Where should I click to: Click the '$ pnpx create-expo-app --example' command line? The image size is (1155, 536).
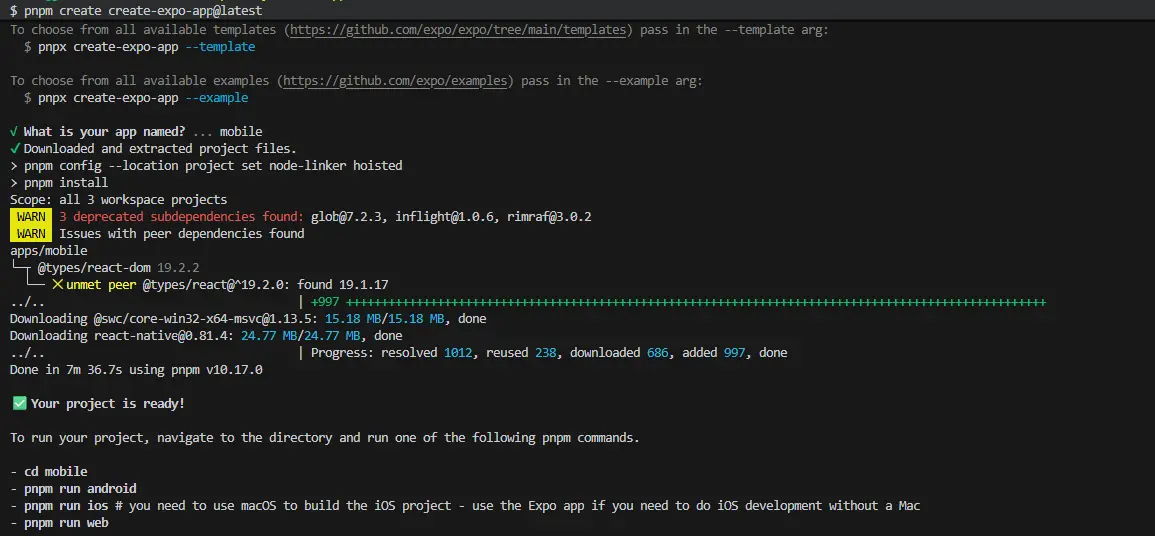[x=136, y=98]
